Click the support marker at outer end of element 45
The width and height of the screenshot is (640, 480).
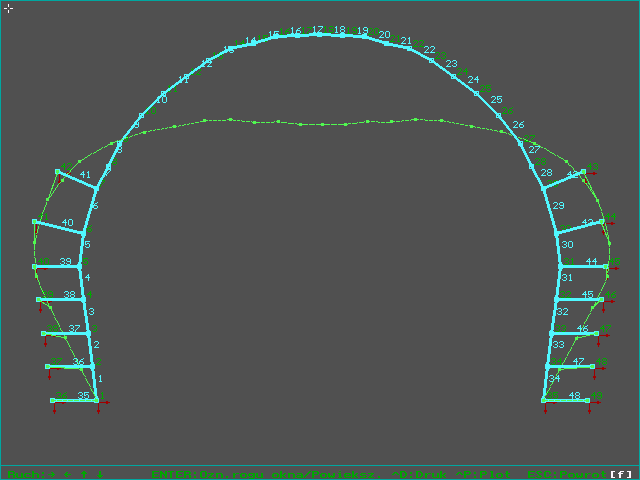(x=600, y=300)
